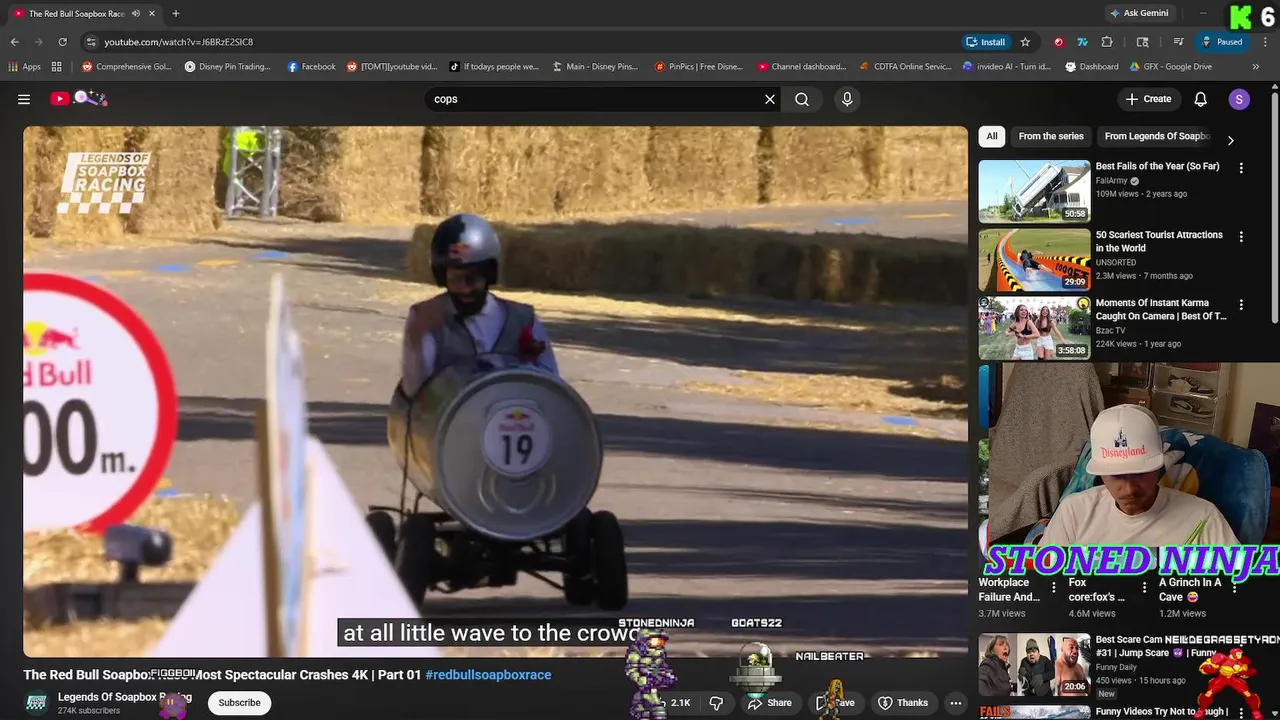Open 50 Scariest Tourist Attractions thumbnail

(x=1034, y=260)
